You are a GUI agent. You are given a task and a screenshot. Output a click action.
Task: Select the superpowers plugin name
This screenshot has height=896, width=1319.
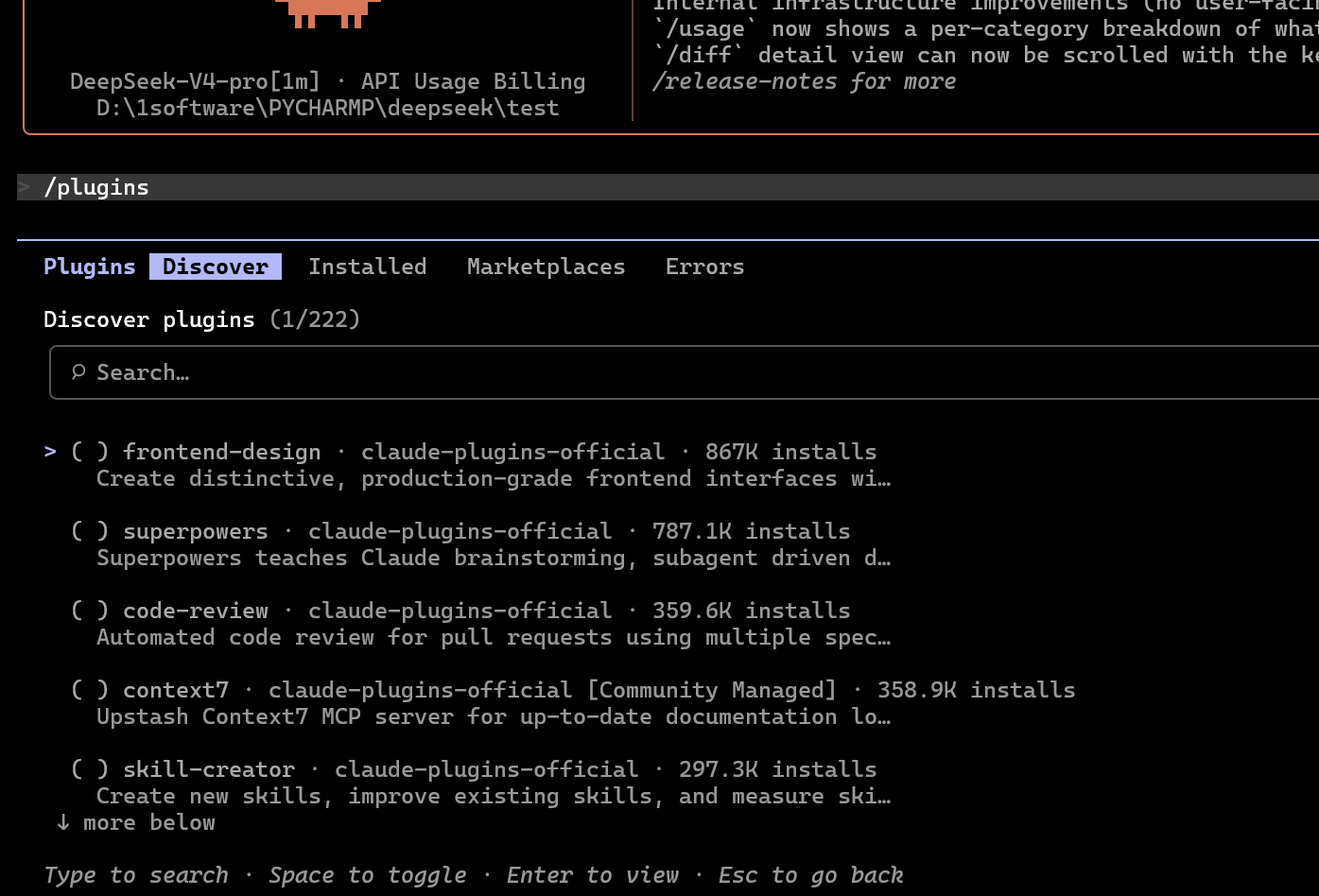tap(196, 531)
